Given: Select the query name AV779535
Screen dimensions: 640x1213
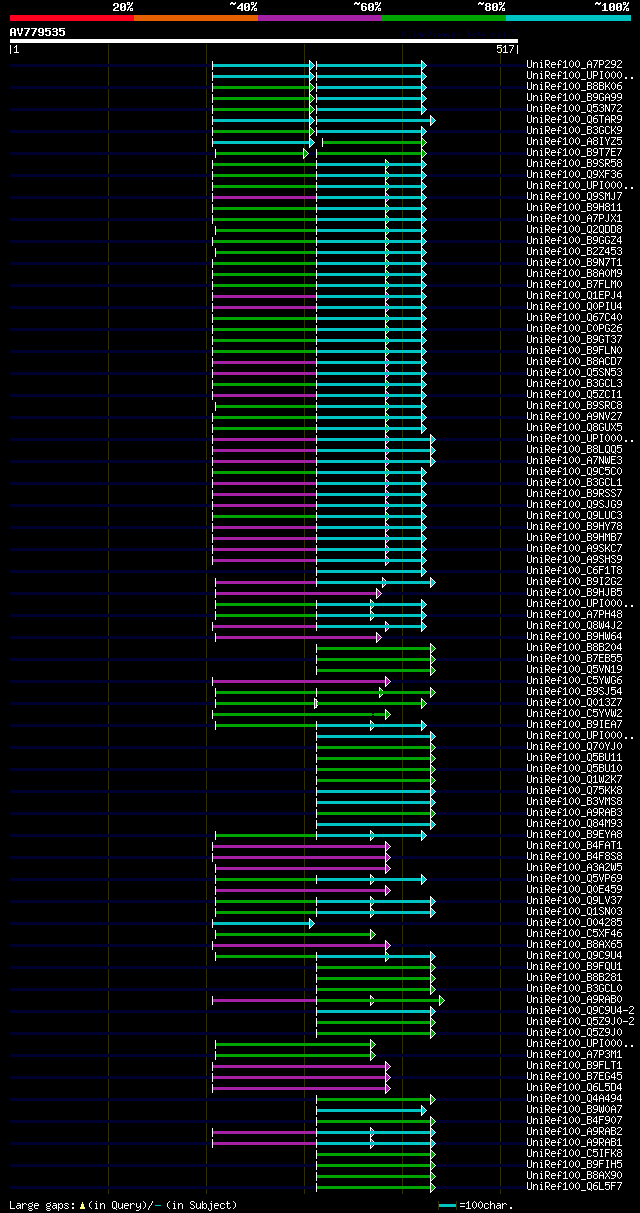Looking at the screenshot, I should (38, 32).
